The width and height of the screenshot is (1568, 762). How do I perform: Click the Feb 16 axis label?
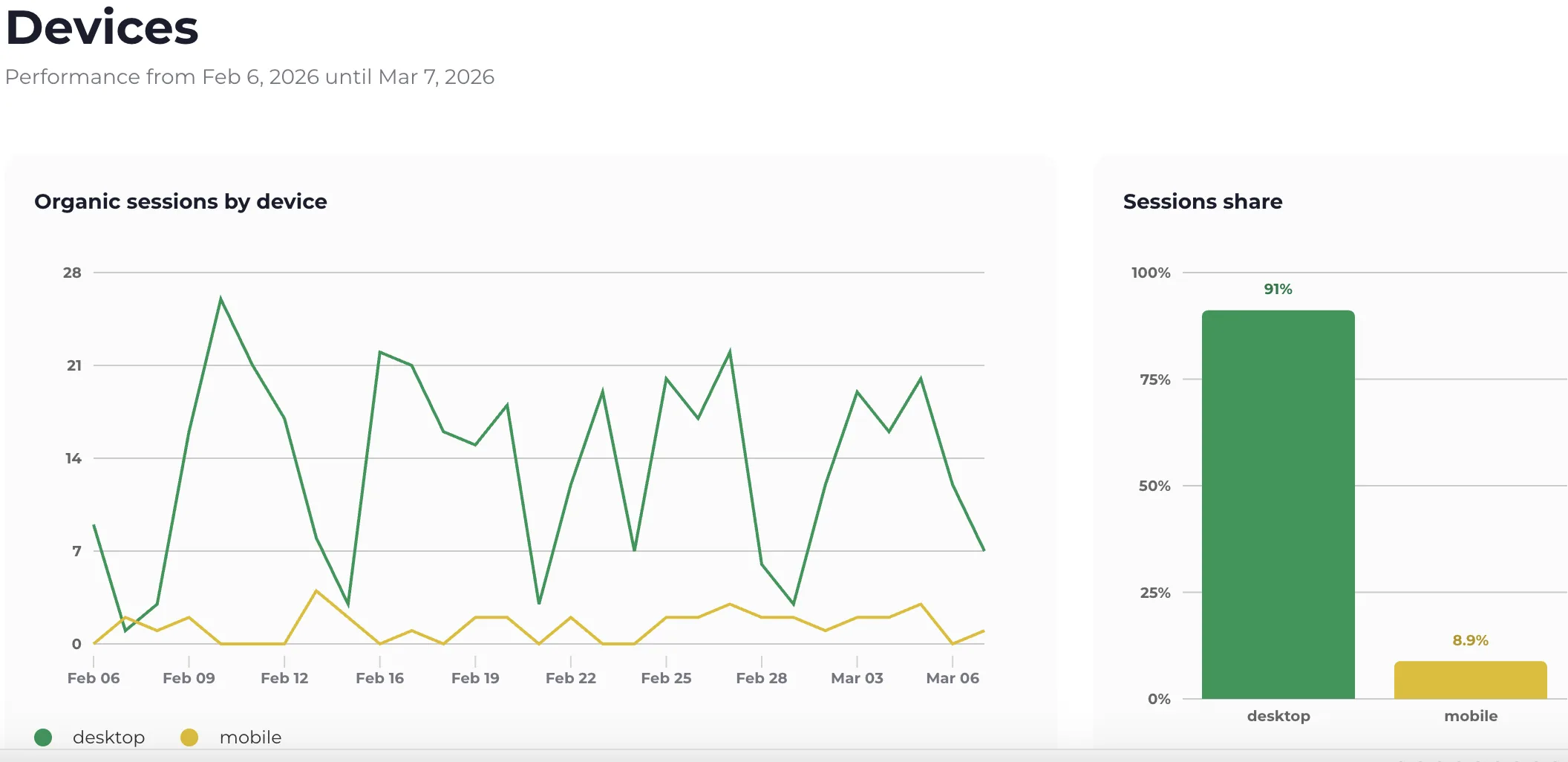point(379,677)
